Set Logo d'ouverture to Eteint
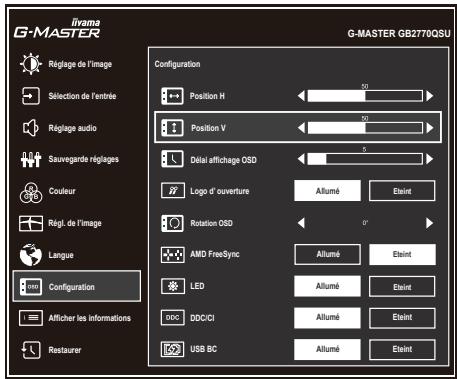Image resolution: width=457 pixels, height=379 pixels. tap(402, 191)
